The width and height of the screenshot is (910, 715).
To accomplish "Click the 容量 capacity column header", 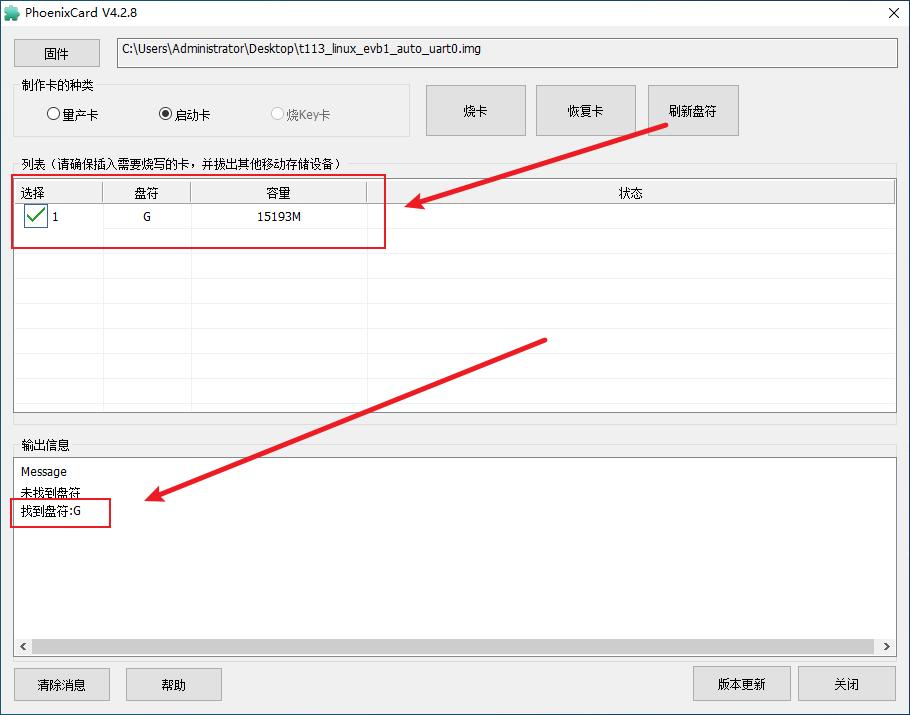I will click(x=278, y=192).
